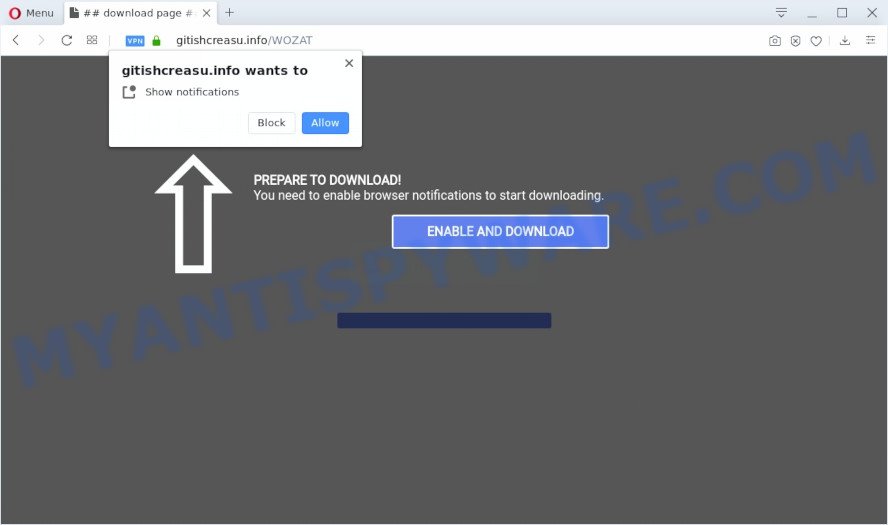Screen dimensions: 888x525
Task: Click 'gitishcreasu.info wants to' popup title
Action: coord(215,71)
